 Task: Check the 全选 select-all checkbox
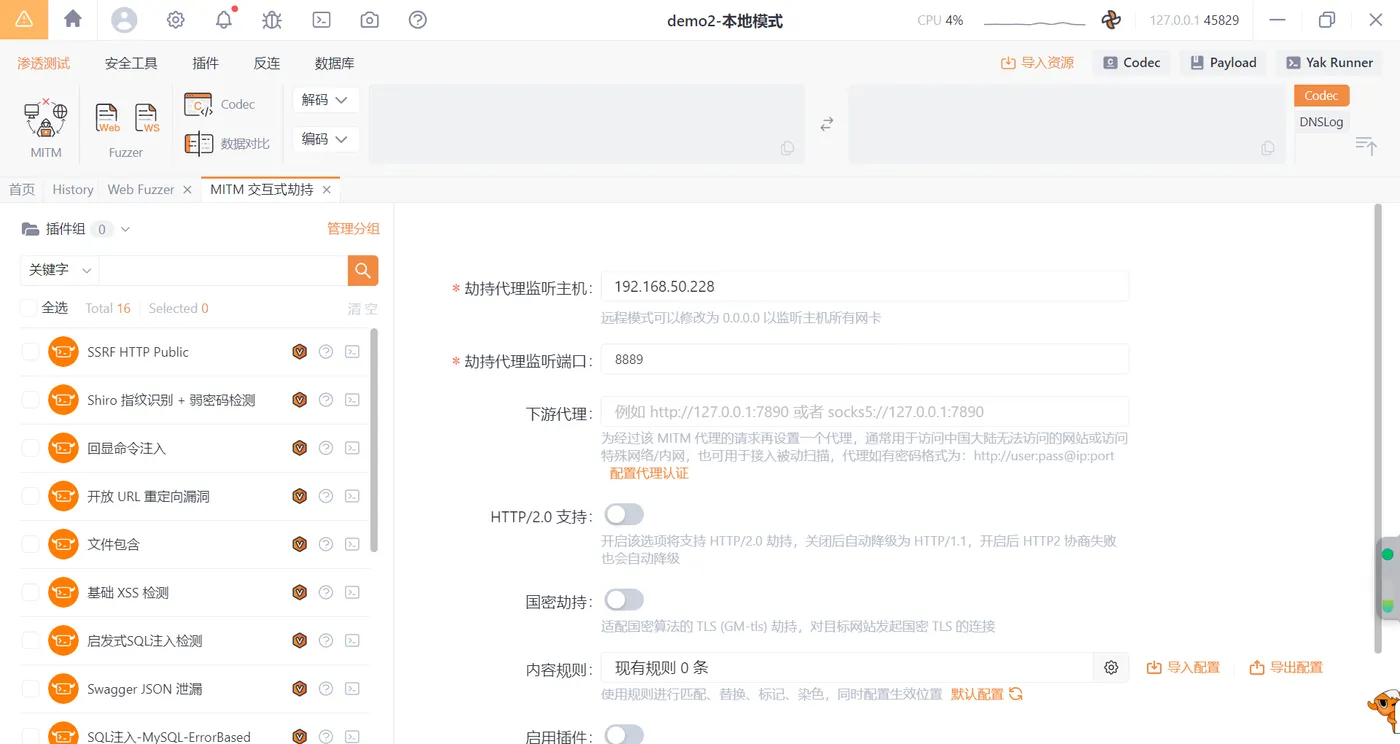[x=28, y=308]
